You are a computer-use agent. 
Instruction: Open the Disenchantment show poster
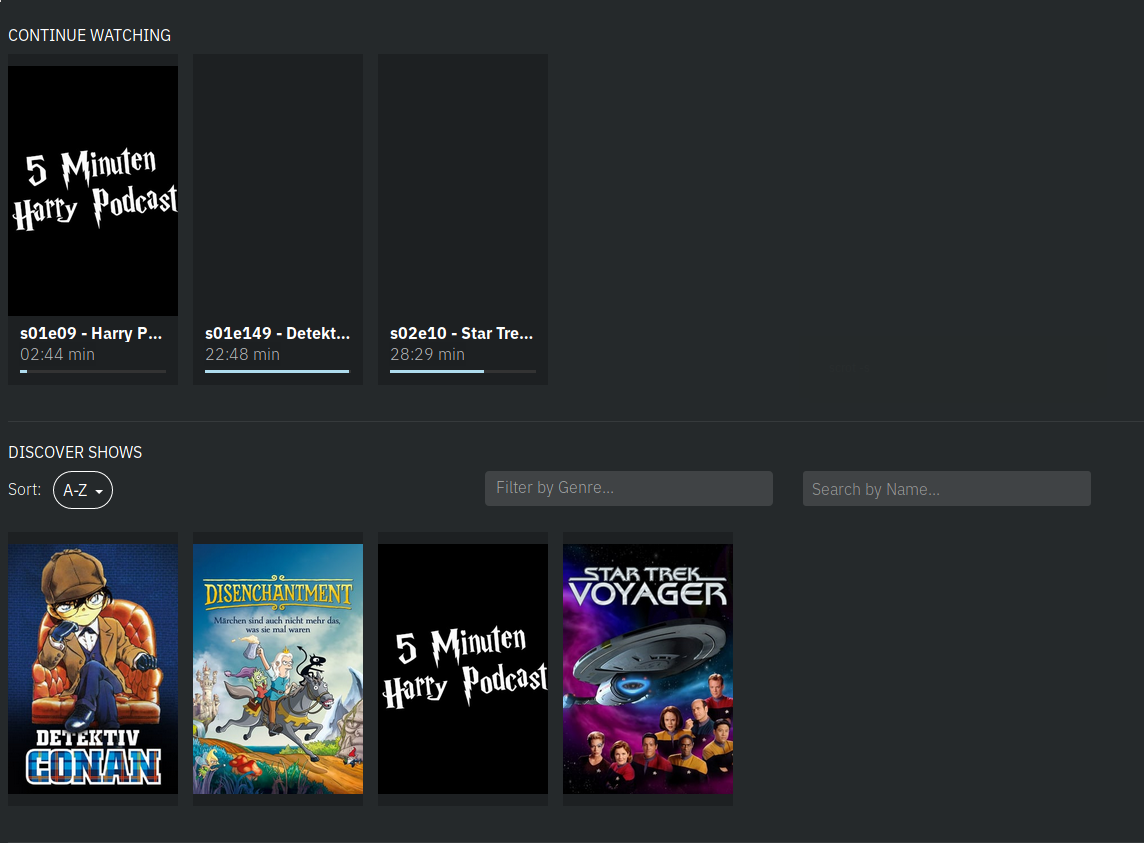pyautogui.click(x=277, y=667)
